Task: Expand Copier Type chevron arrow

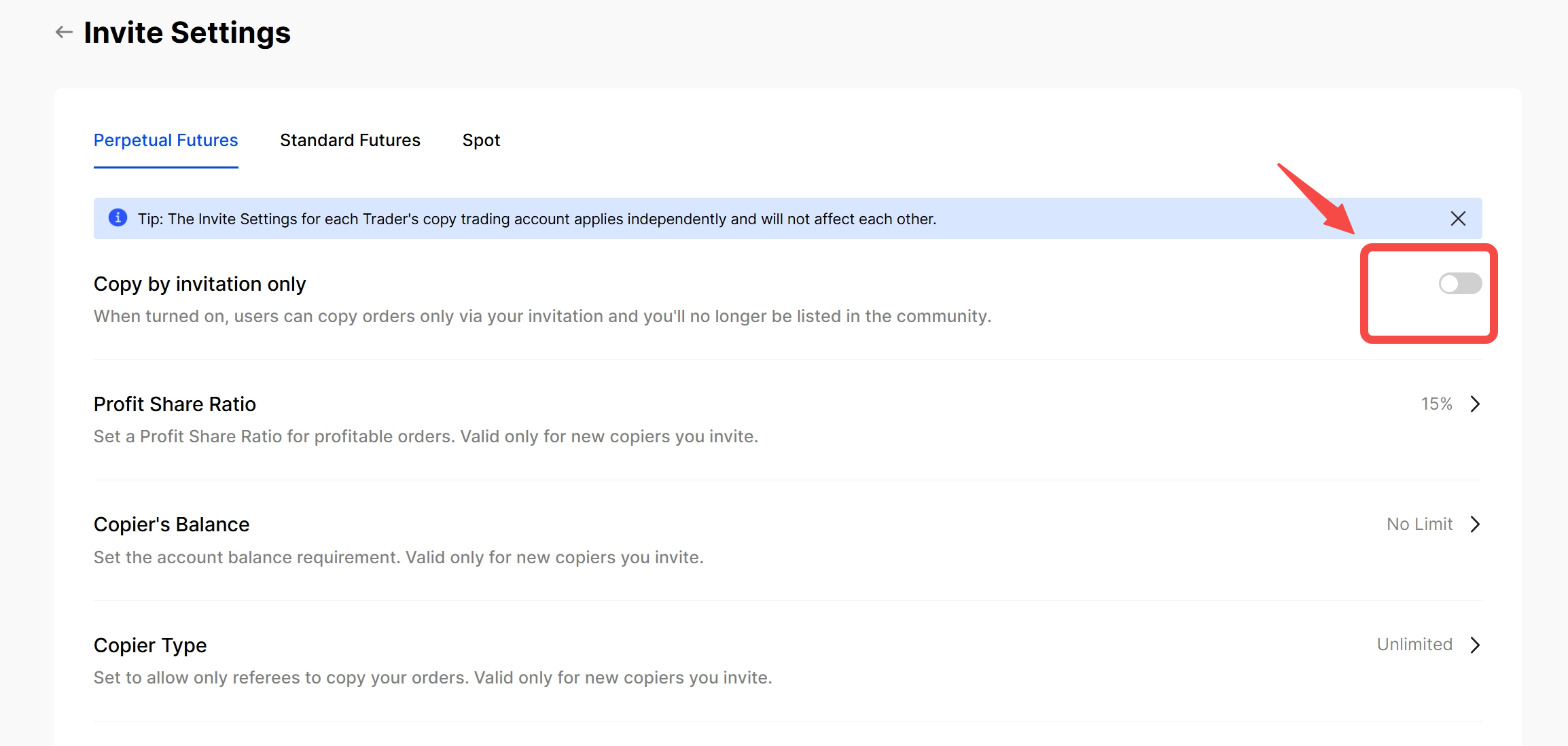Action: [x=1475, y=645]
